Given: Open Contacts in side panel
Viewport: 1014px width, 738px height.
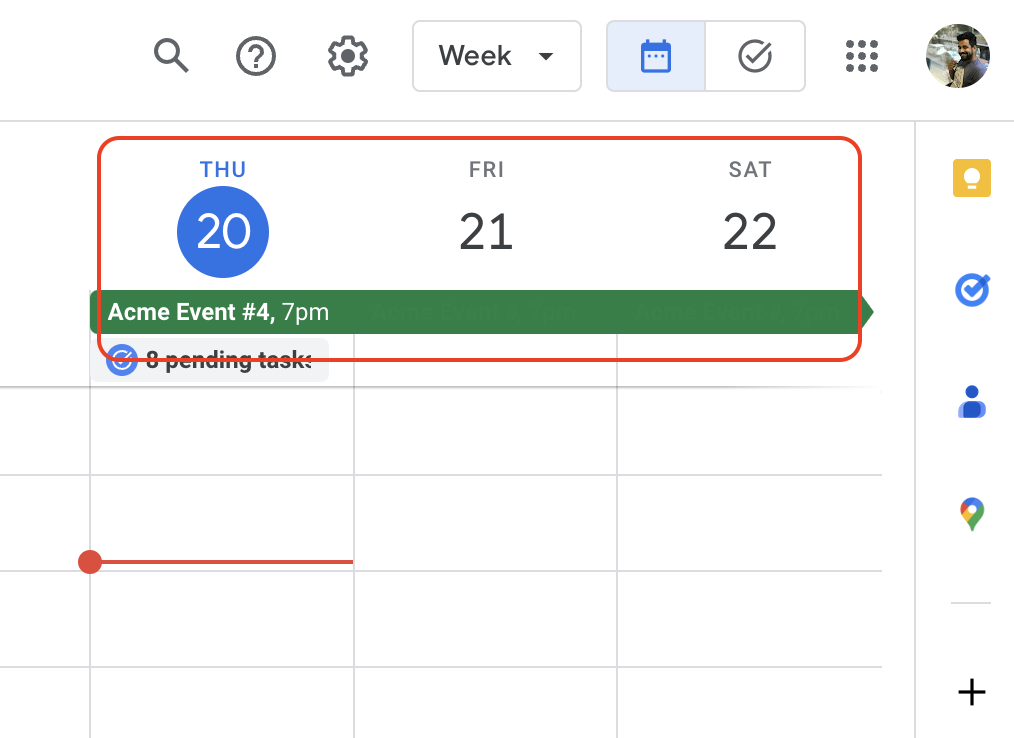Looking at the screenshot, I should 971,402.
